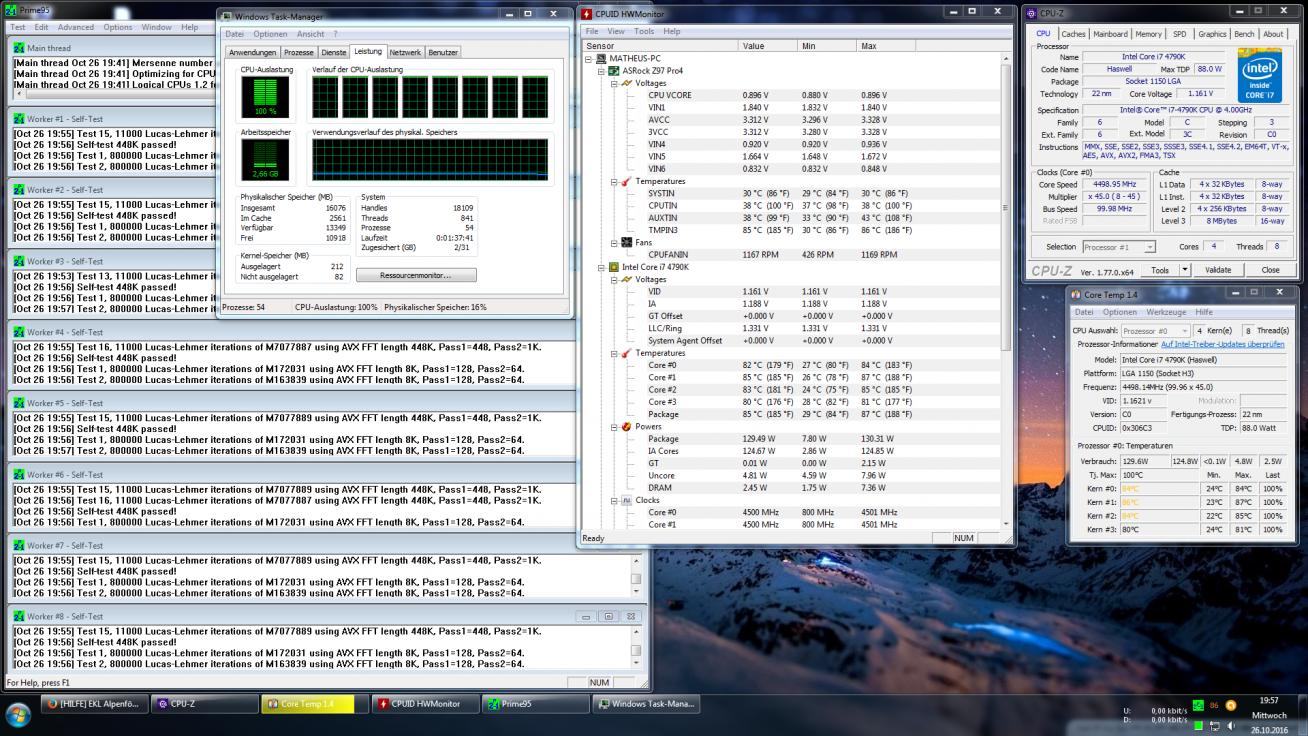Collapse the Intel Core i7 4790K node

point(602,267)
